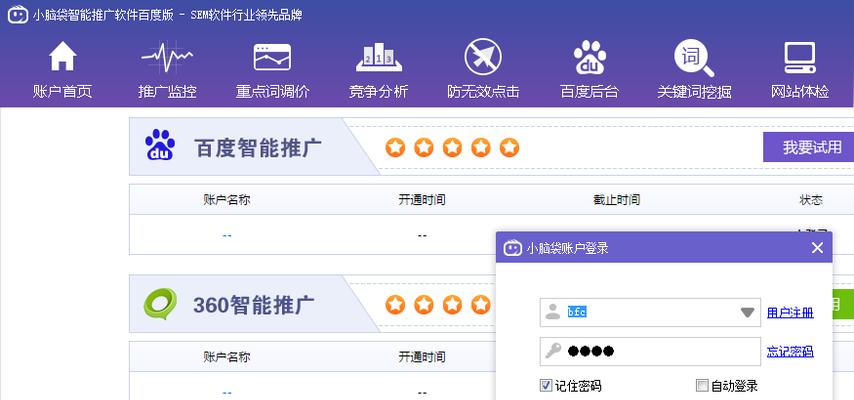Click the first star of 百度智能推广 rating
This screenshot has height=400, width=854.
coord(395,147)
